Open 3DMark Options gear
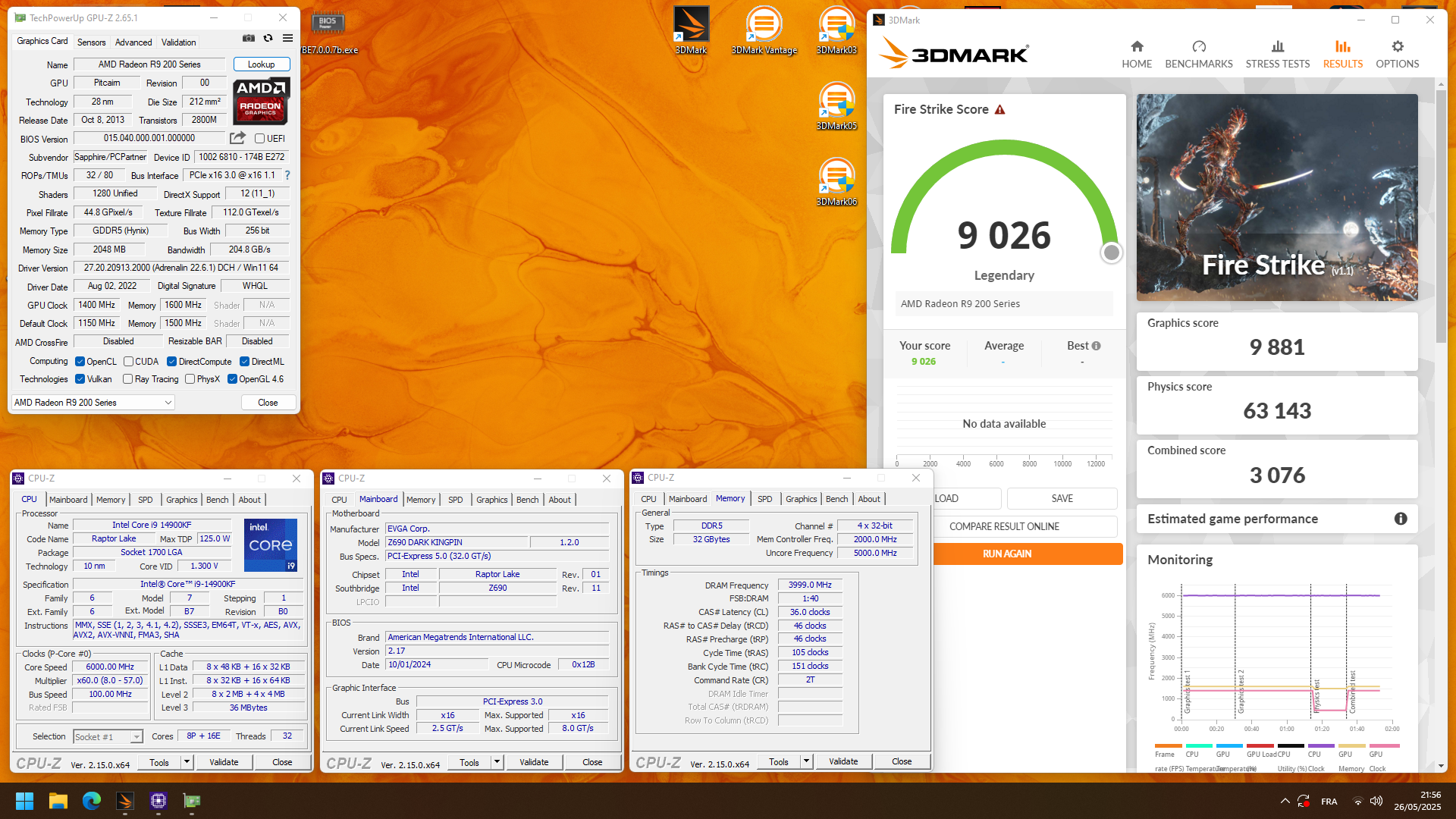The height and width of the screenshot is (819, 1456). point(1398,55)
